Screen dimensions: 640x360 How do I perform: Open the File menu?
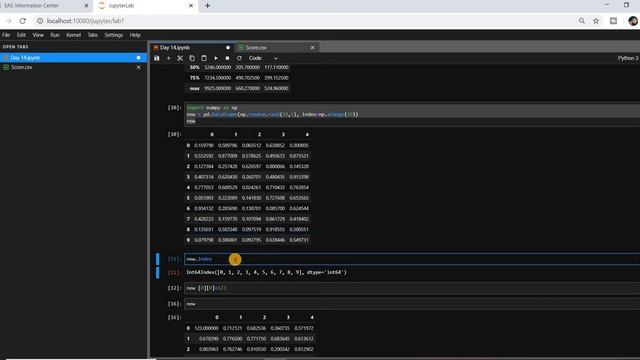click(x=6, y=35)
